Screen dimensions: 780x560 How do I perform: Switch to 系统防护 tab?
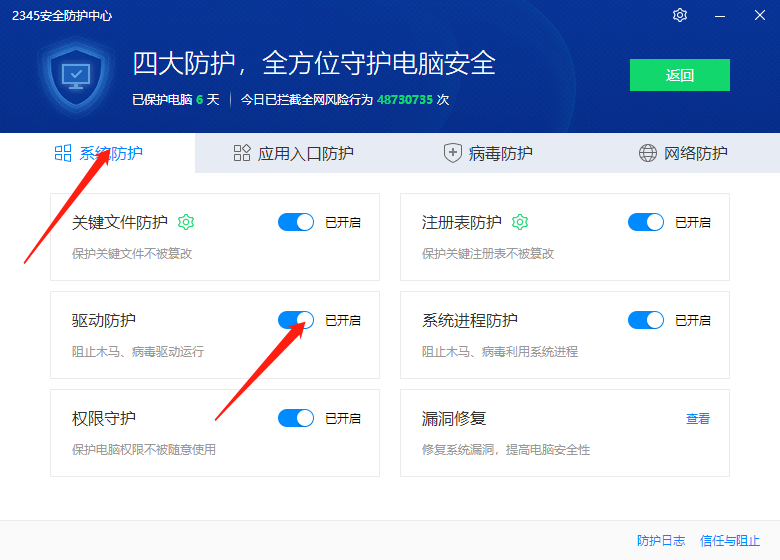pos(98,153)
